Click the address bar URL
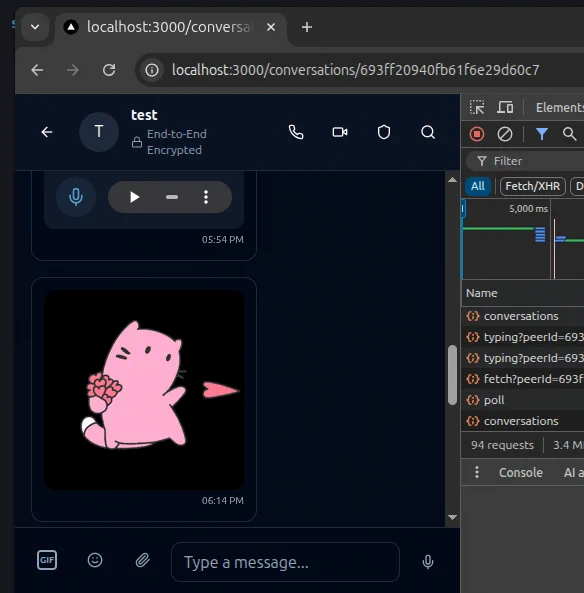 click(x=355, y=70)
